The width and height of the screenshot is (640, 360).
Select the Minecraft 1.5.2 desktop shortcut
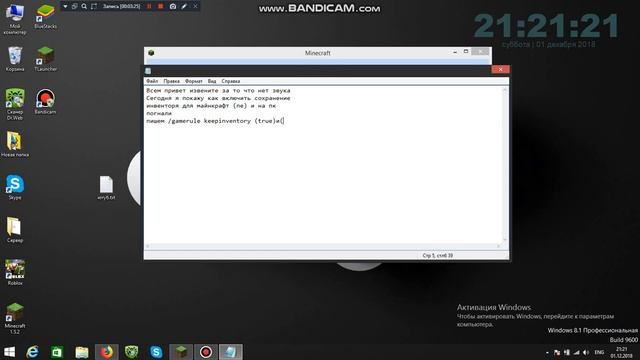click(15, 318)
